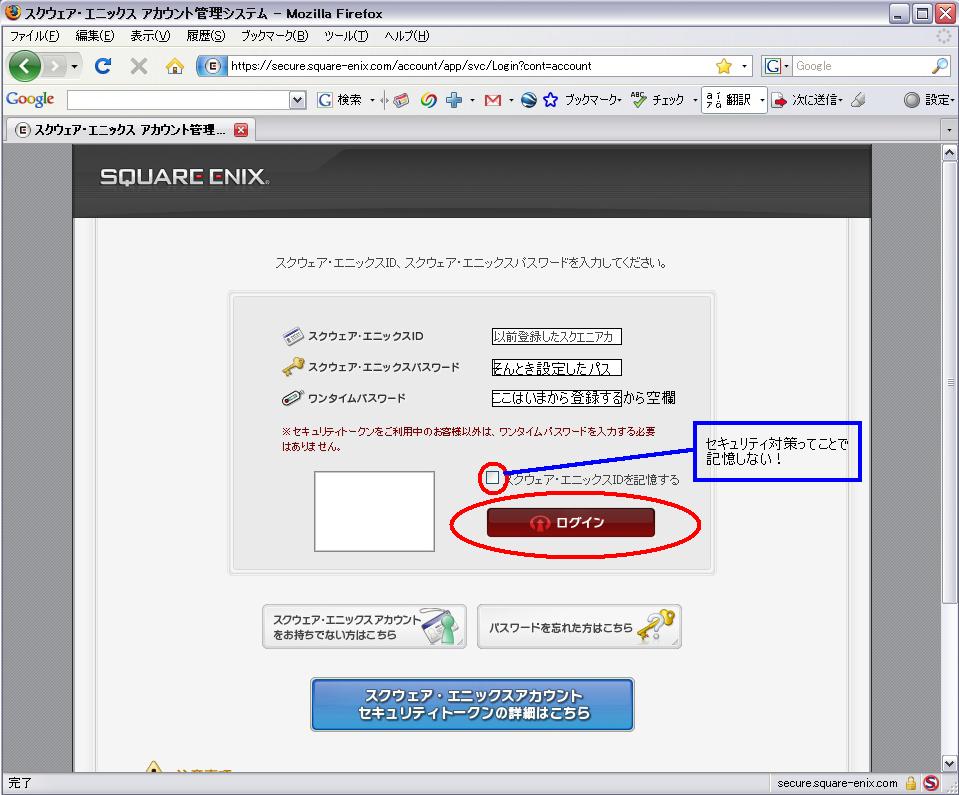This screenshot has width=959, height=795.
Task: Click the Forward navigation arrow
Action: click(x=55, y=65)
